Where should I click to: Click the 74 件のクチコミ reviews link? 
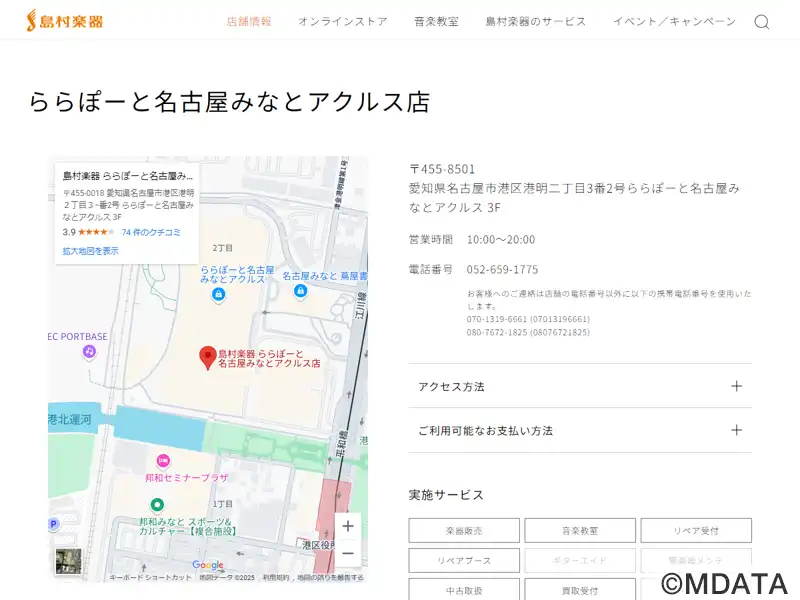[151, 232]
